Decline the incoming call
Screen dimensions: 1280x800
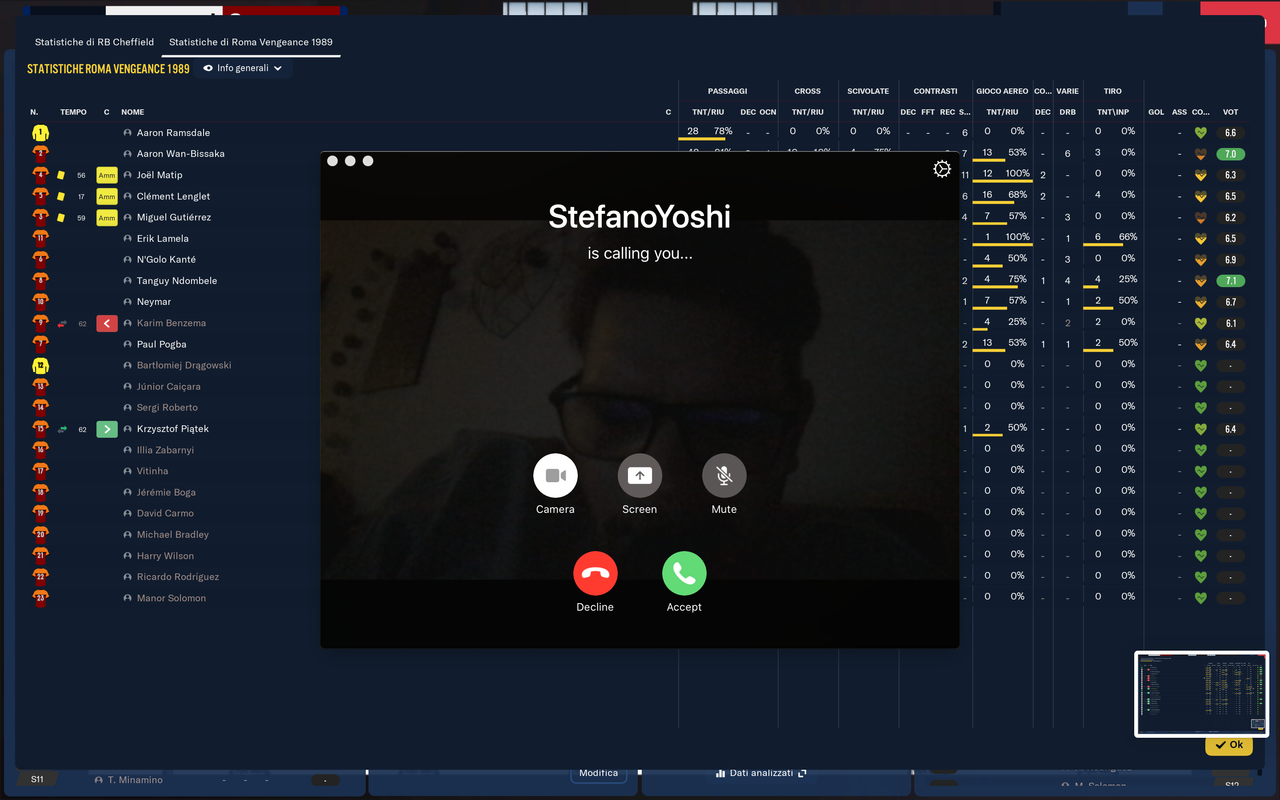[x=595, y=574]
